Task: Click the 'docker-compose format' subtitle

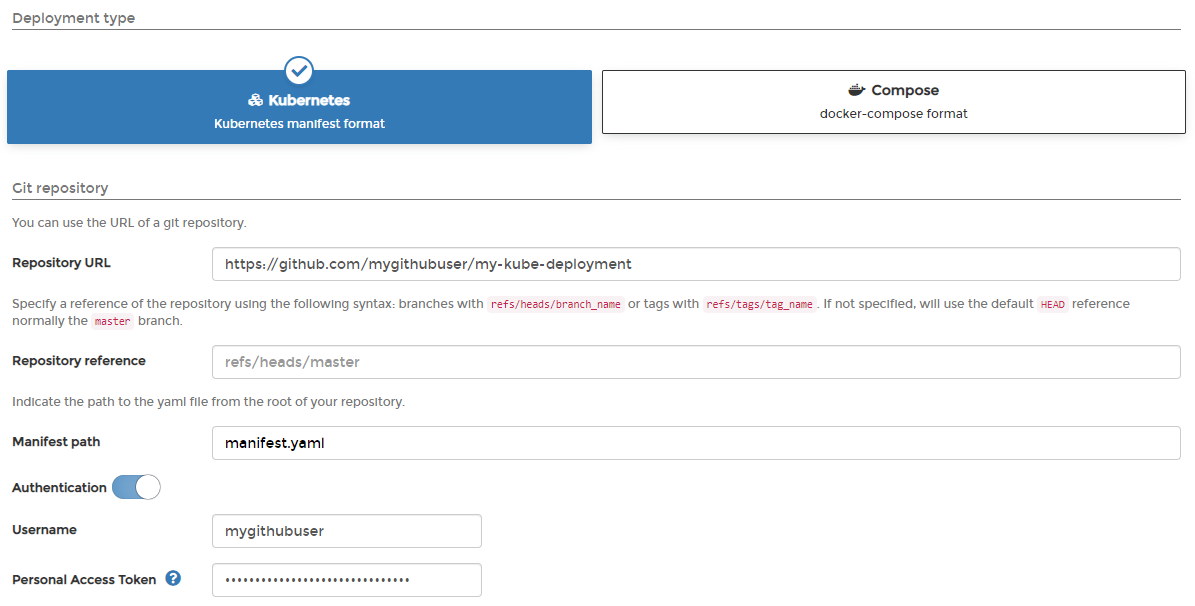Action: coord(893,114)
